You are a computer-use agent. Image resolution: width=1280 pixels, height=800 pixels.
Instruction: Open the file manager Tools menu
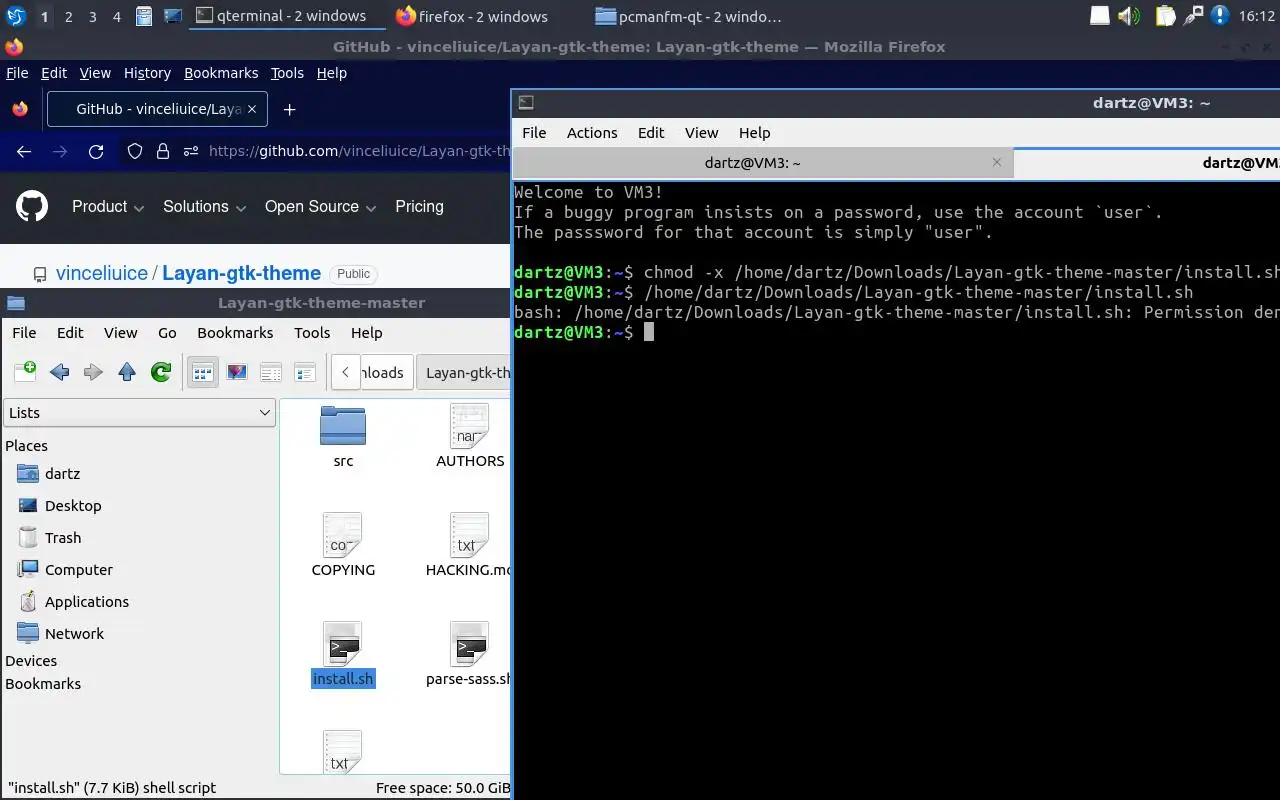coord(312,332)
